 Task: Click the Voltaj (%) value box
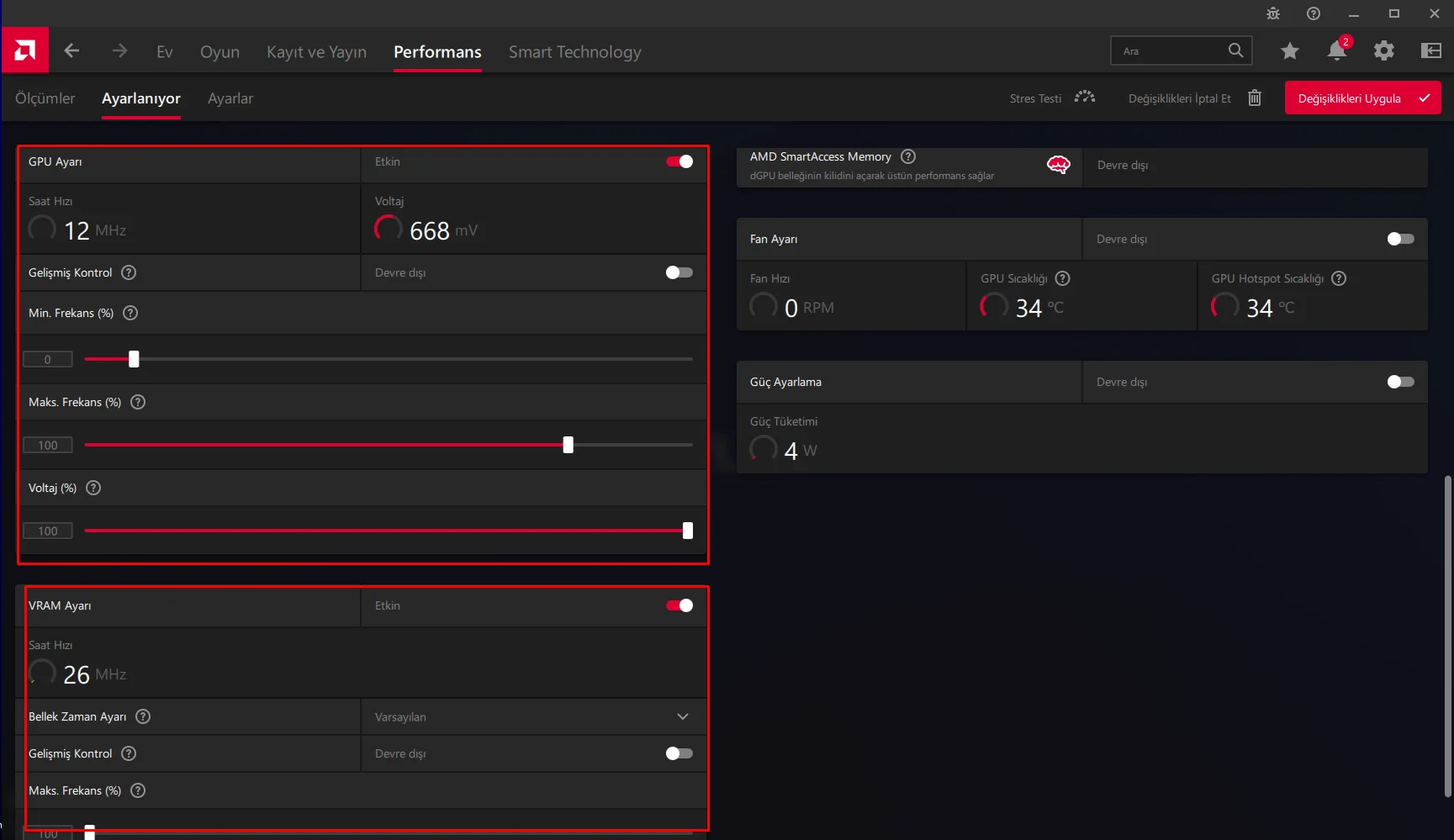point(48,531)
